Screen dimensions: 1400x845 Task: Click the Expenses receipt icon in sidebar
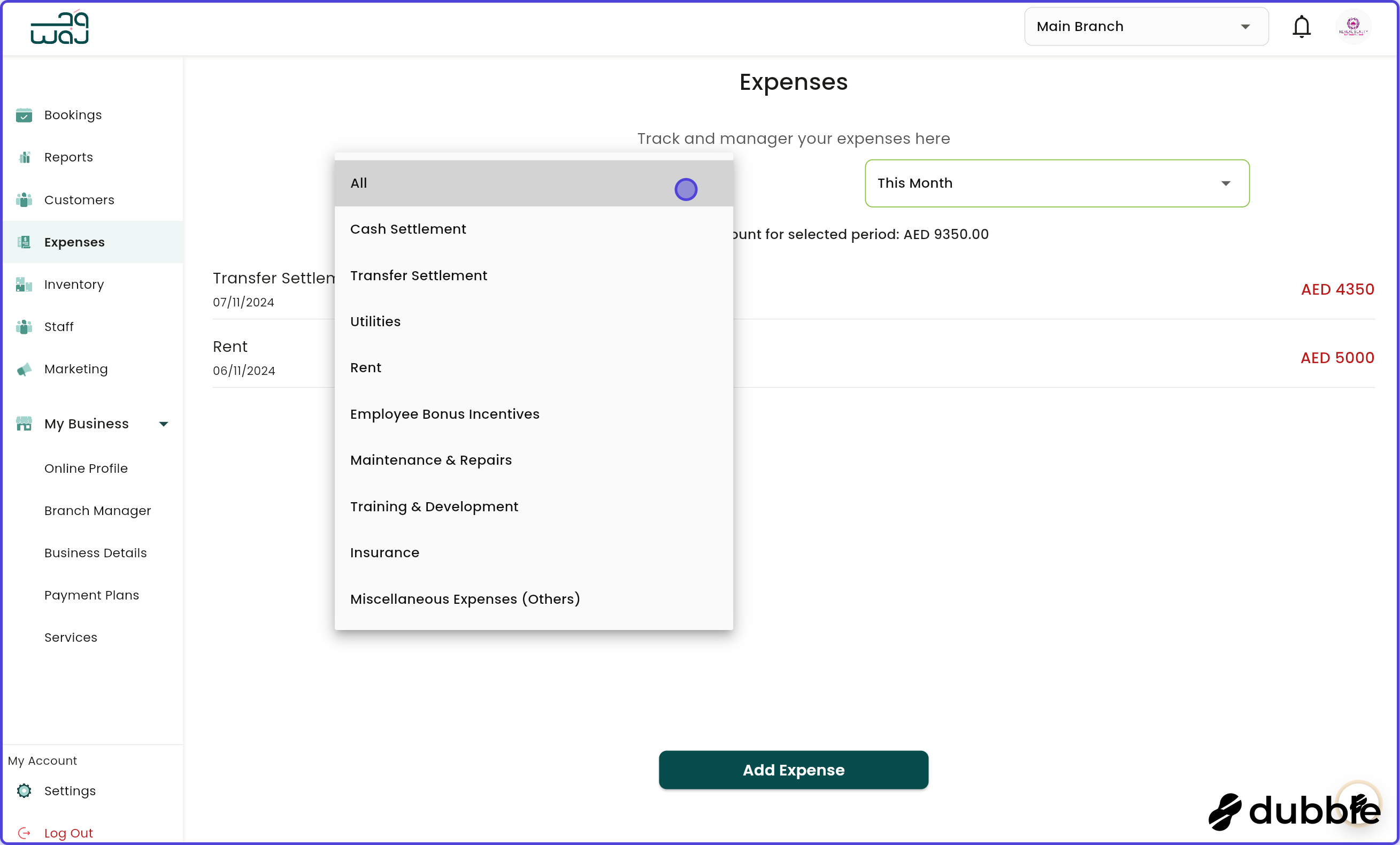pyautogui.click(x=24, y=242)
